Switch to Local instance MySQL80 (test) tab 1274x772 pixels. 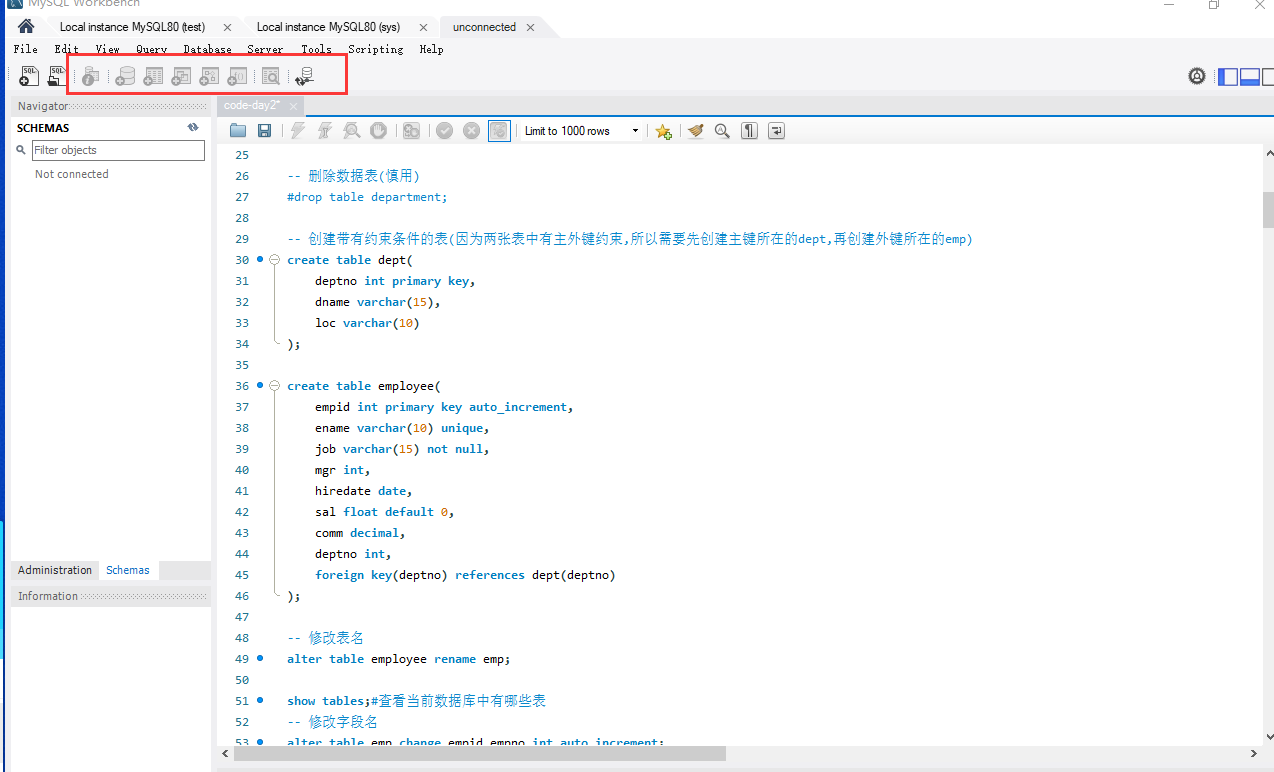click(x=132, y=27)
